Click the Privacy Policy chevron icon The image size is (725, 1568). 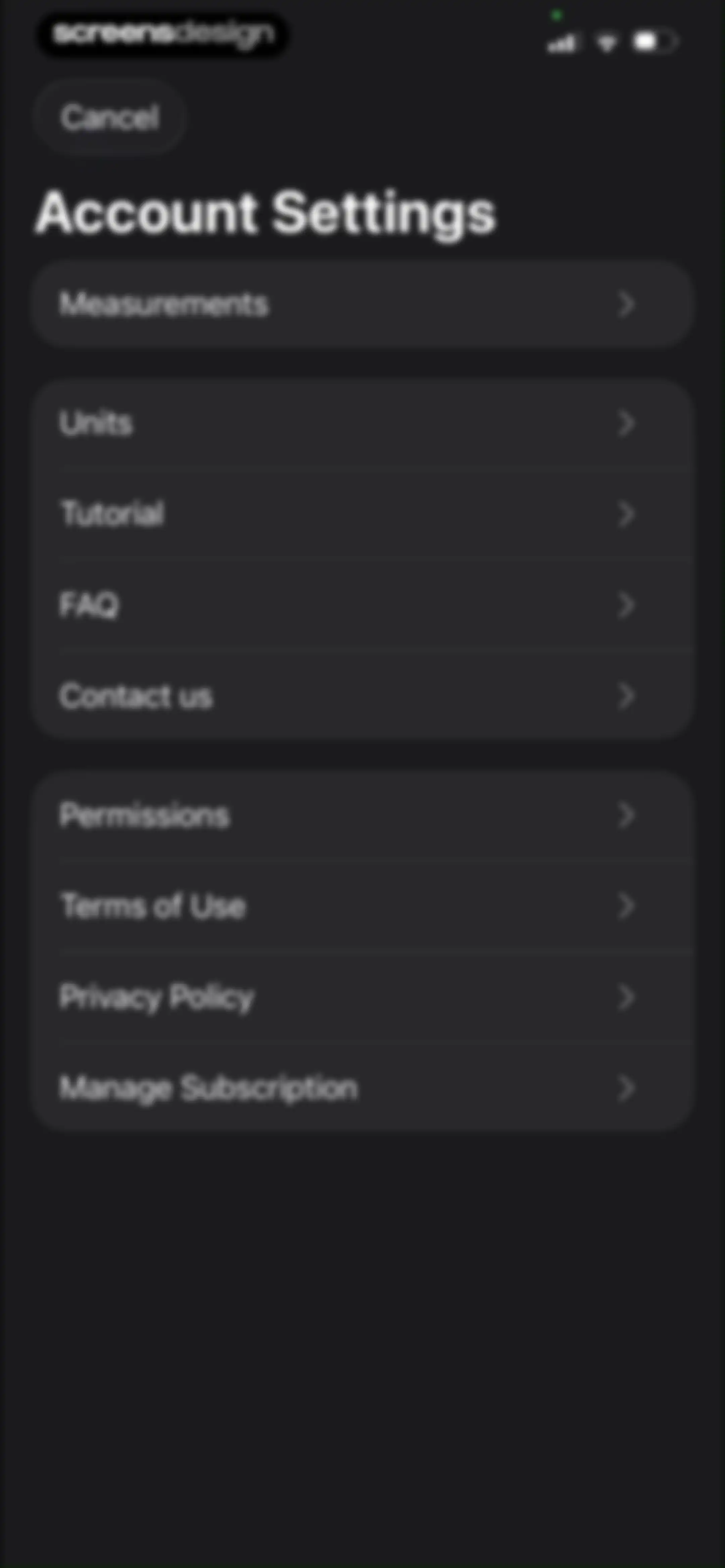(x=626, y=997)
